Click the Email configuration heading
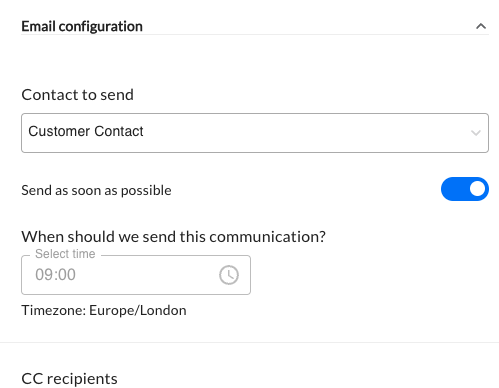499x388 pixels. [x=82, y=26]
